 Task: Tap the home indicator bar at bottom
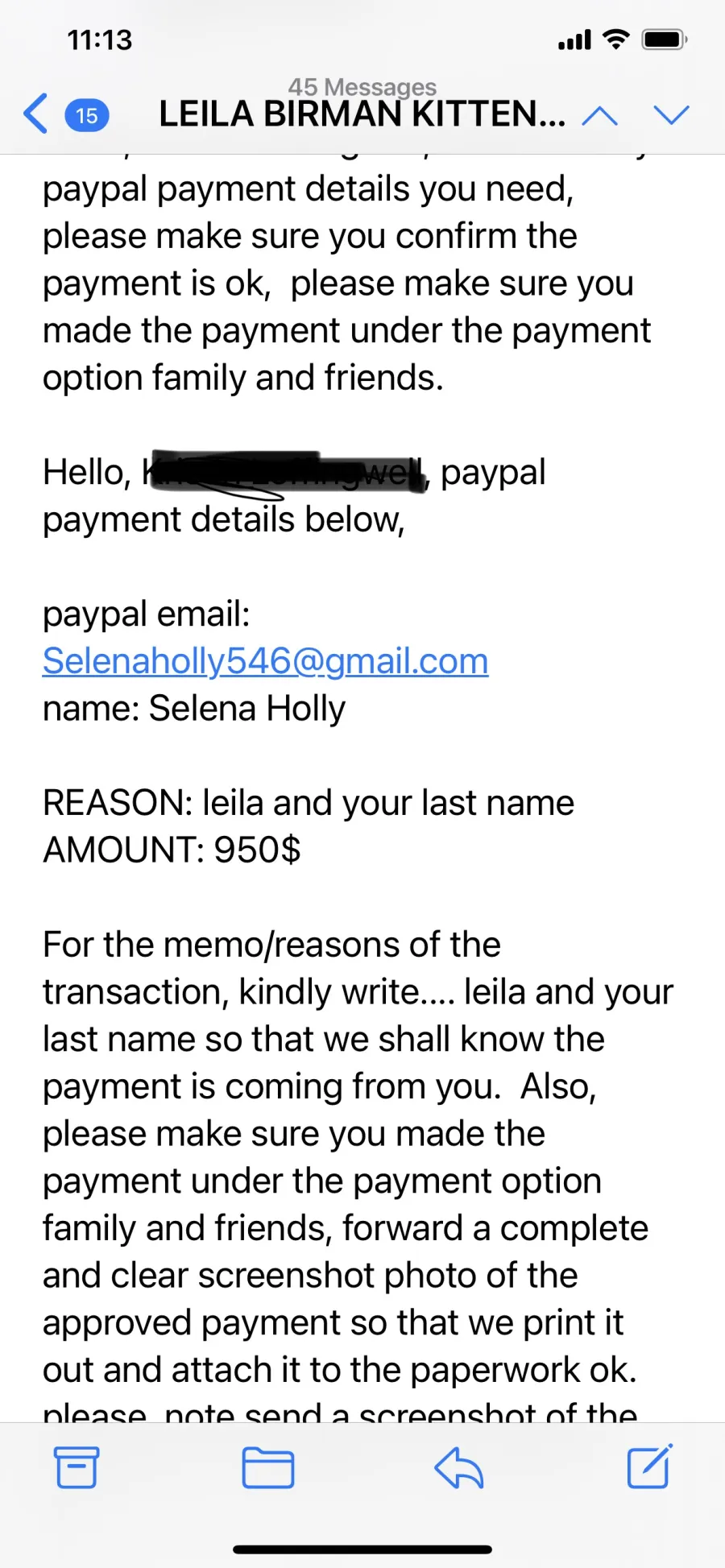(x=362, y=1549)
